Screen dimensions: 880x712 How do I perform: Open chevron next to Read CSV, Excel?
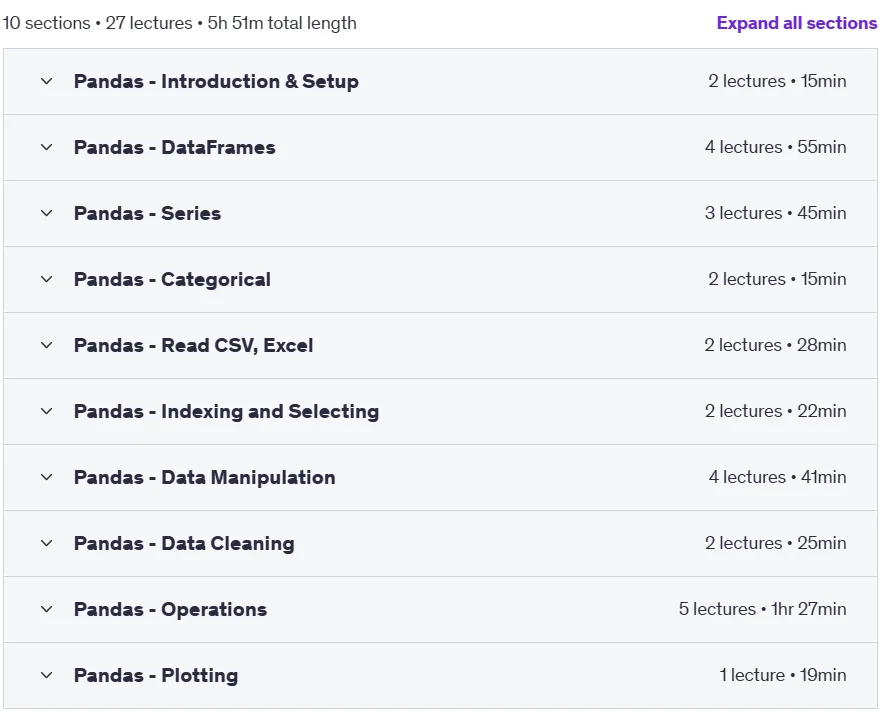tap(47, 345)
